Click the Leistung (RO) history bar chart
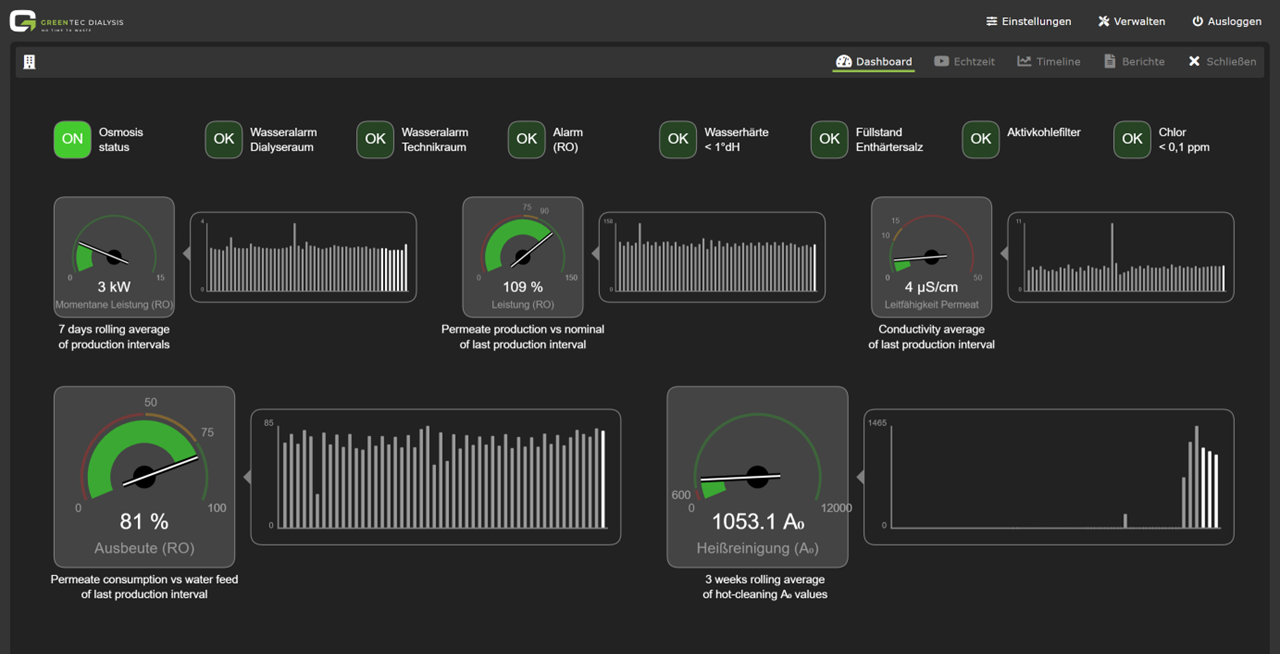The image size is (1280, 654). point(712,257)
